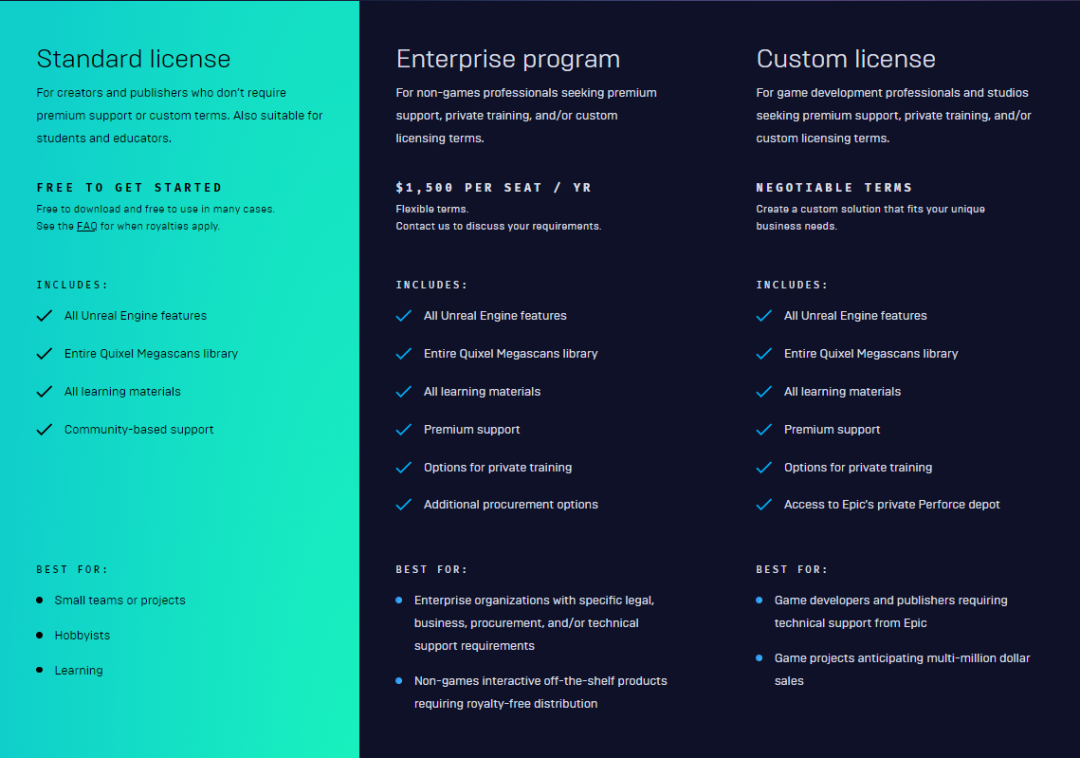Click checkmark beside Access to Epic's private Perforce depot

pyautogui.click(x=764, y=505)
